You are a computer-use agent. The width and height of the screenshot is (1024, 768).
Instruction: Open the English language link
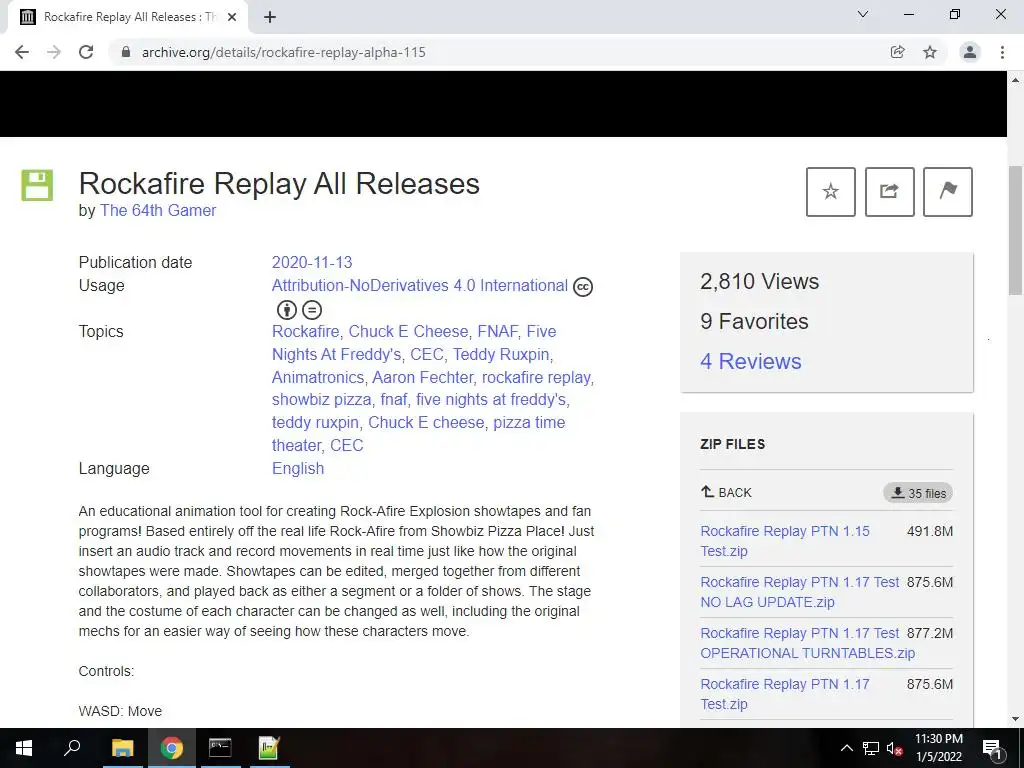point(298,468)
